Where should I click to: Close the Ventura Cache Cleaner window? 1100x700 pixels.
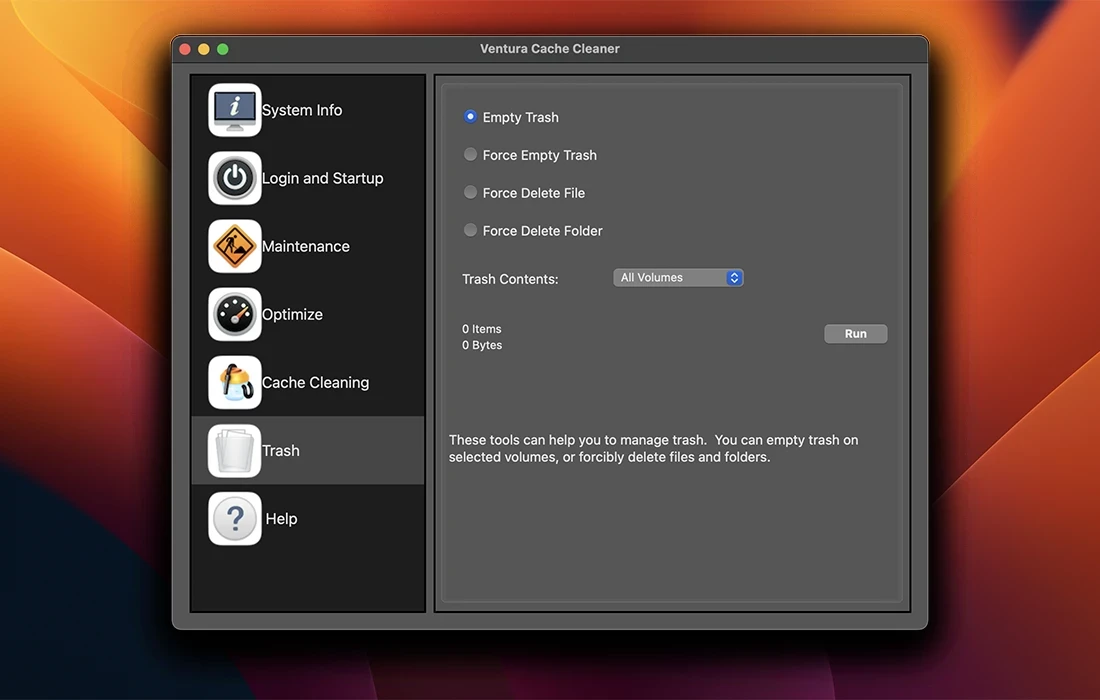coord(185,49)
